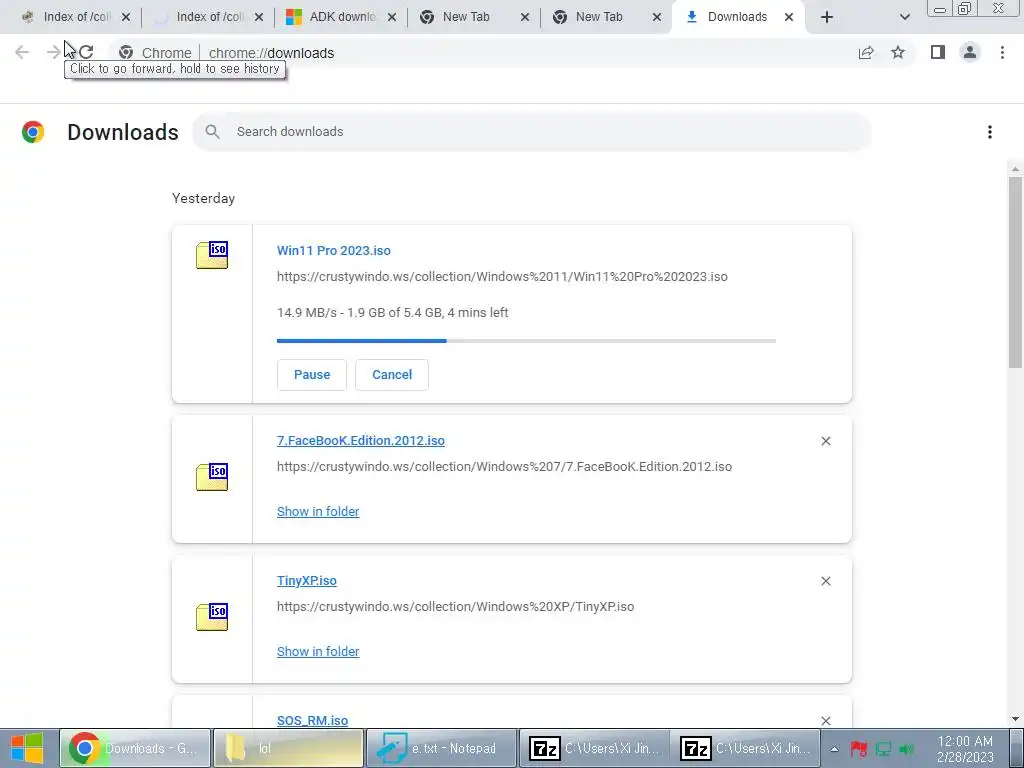Expand the tab search dropdown arrow
1024x768 pixels.
(904, 18)
